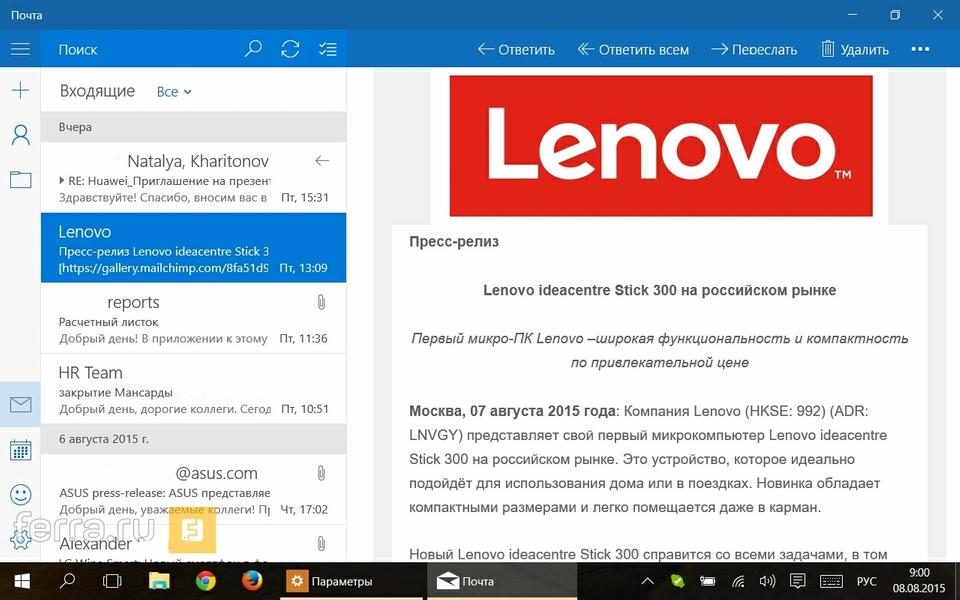Open message from Natalya, Kharitonov
This screenshot has height=600, width=960.
tap(193, 178)
